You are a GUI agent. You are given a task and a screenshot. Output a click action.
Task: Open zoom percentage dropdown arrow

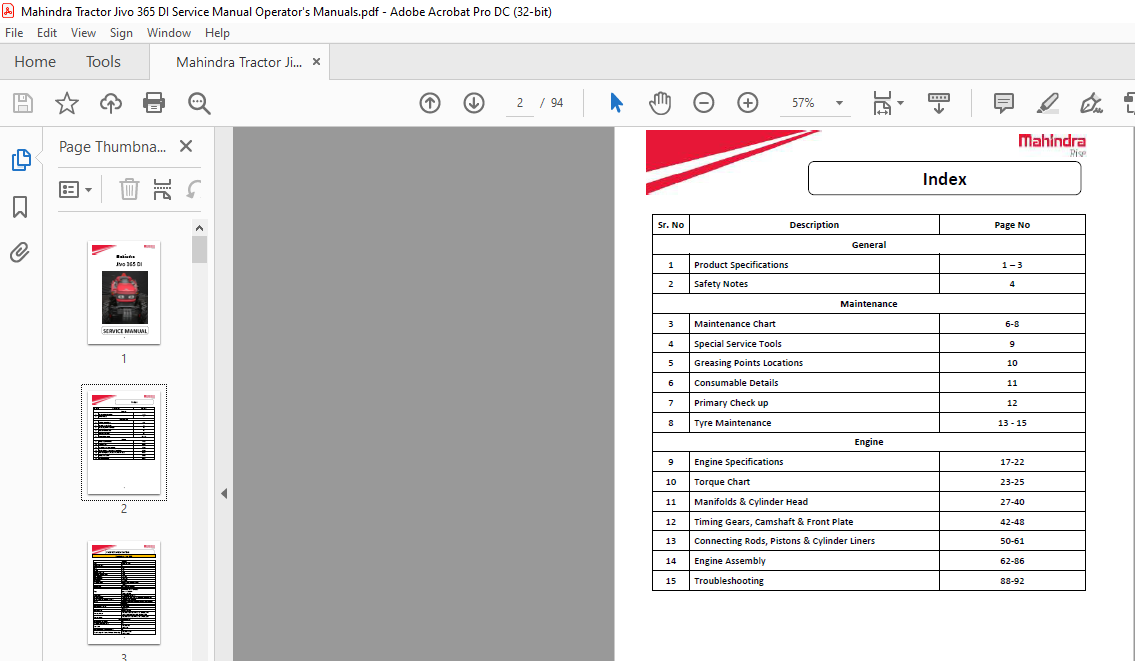(839, 103)
